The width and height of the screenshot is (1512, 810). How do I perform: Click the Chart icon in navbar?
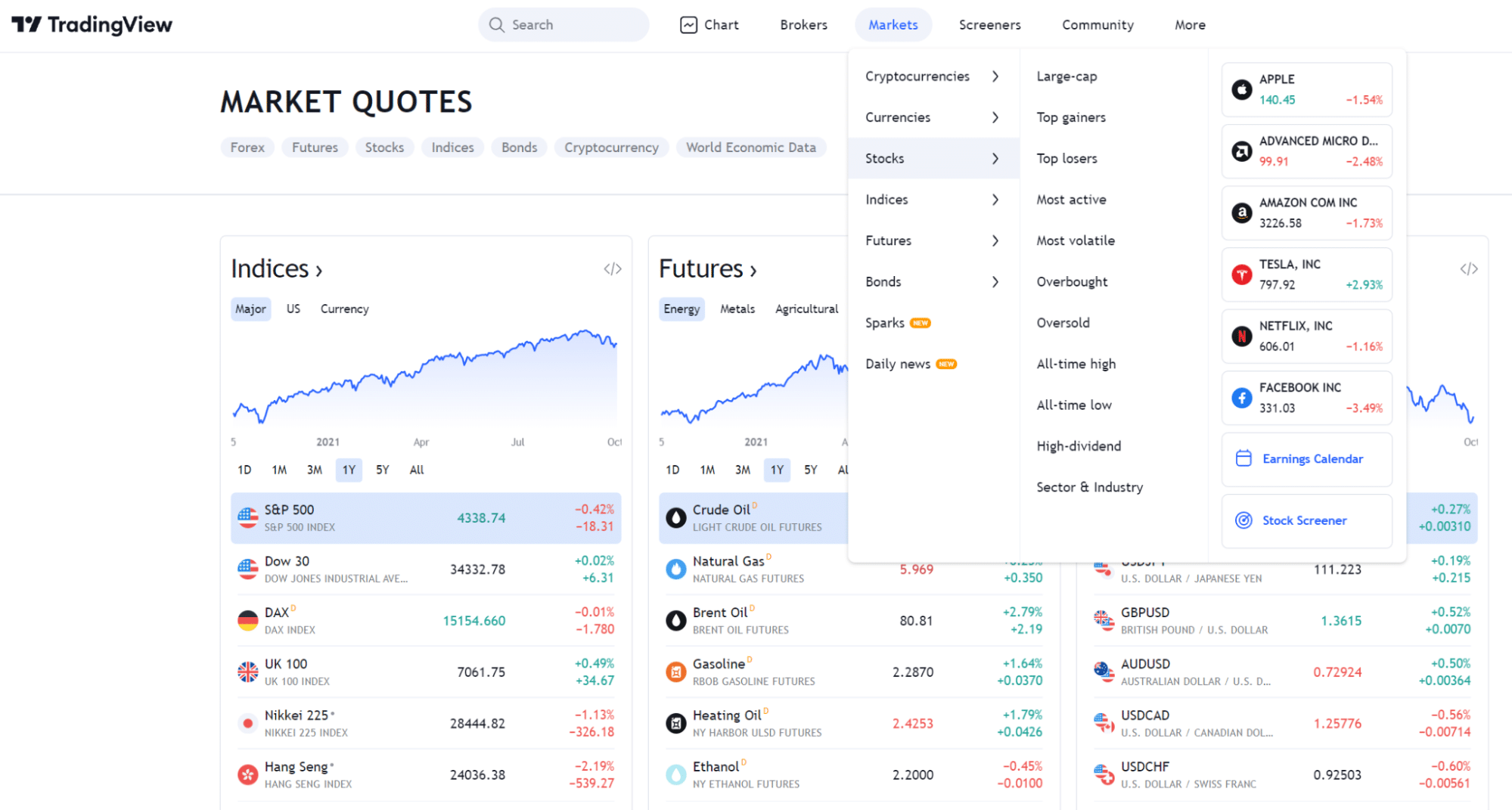pos(688,25)
